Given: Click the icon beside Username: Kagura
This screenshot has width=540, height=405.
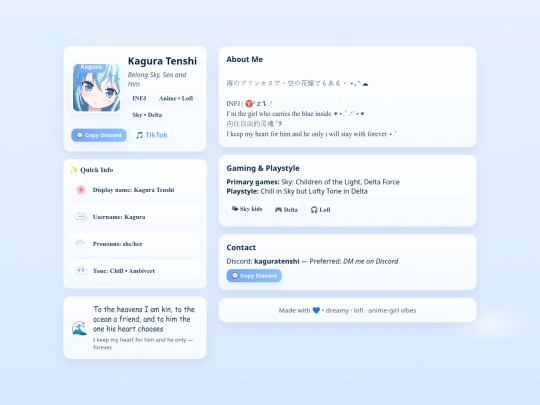Looking at the screenshot, I should coord(81,217).
